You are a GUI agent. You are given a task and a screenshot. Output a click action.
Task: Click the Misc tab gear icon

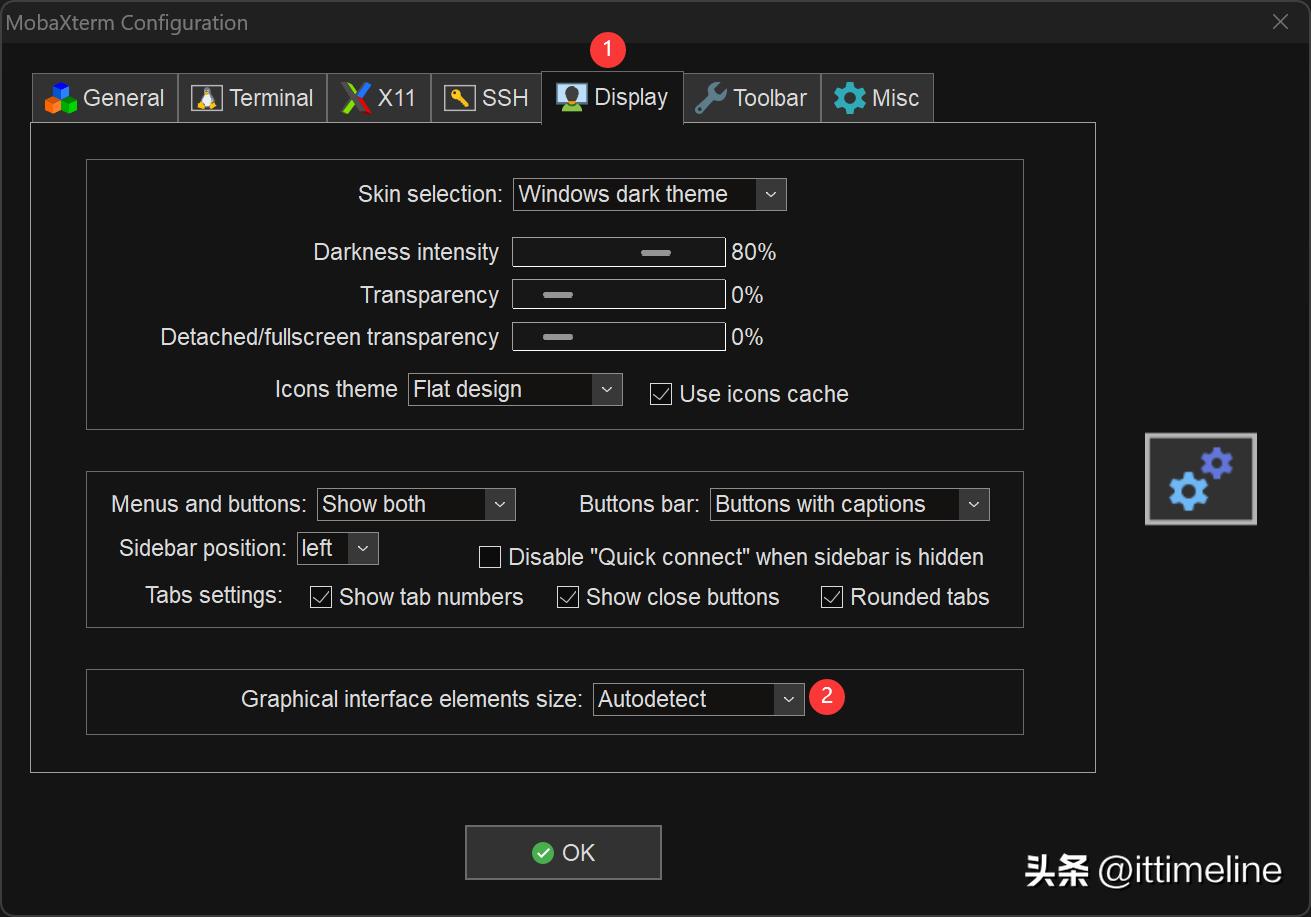pos(850,98)
